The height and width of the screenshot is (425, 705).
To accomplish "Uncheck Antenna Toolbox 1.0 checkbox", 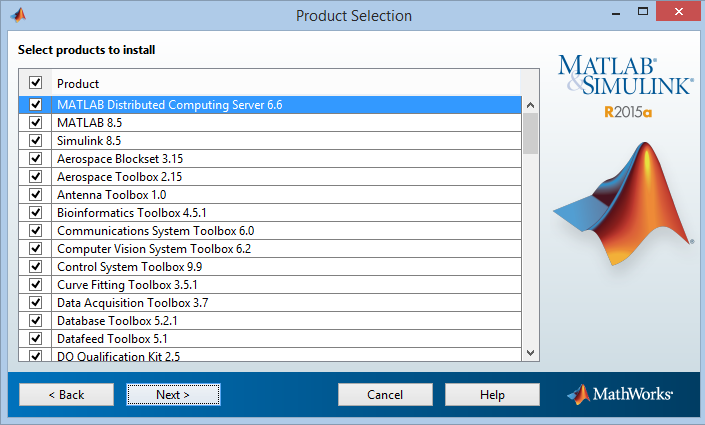I will [36, 194].
